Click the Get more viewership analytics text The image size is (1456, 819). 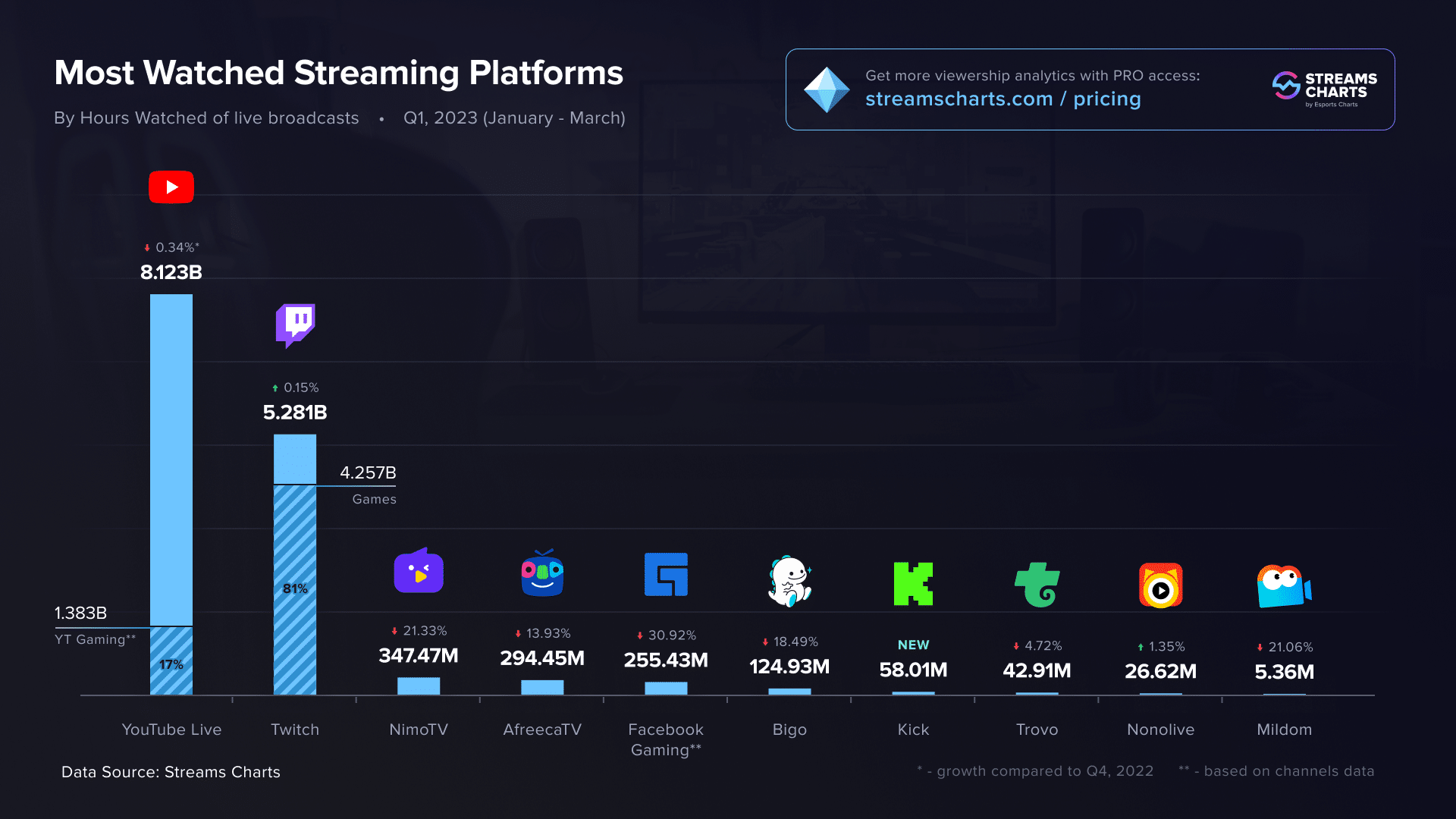coord(1033,76)
